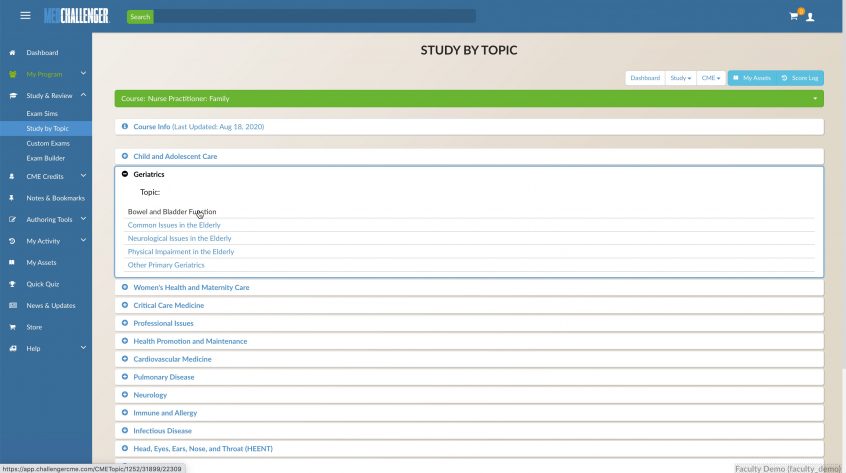Open Custom Exams in sidebar
The image size is (846, 473).
coord(48,143)
